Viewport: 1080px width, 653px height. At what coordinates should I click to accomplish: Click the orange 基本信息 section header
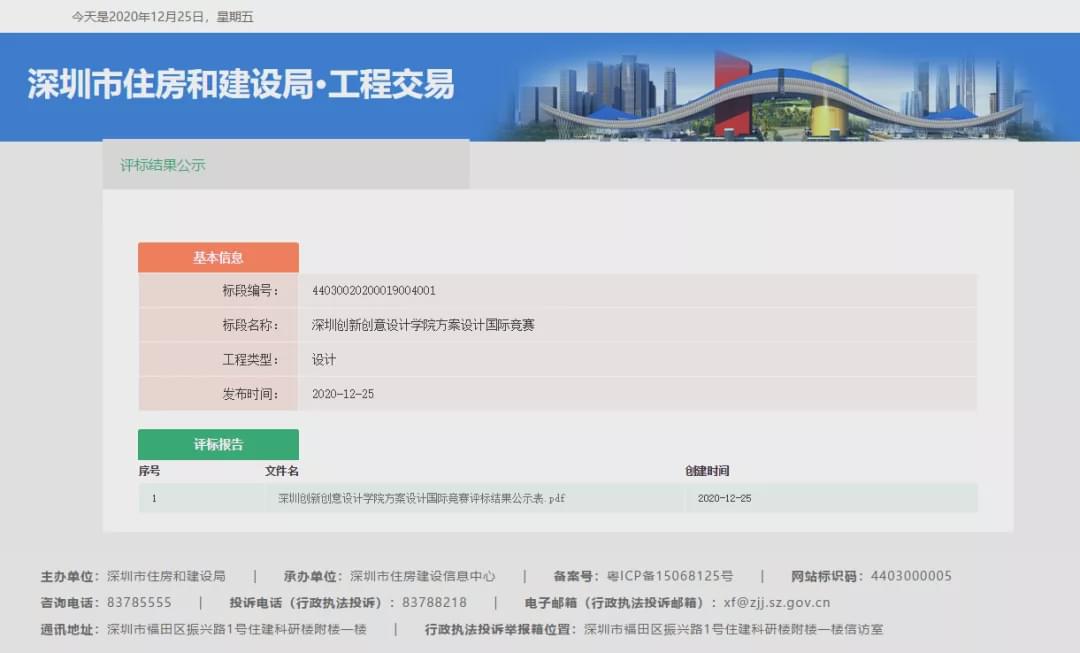(x=218, y=258)
